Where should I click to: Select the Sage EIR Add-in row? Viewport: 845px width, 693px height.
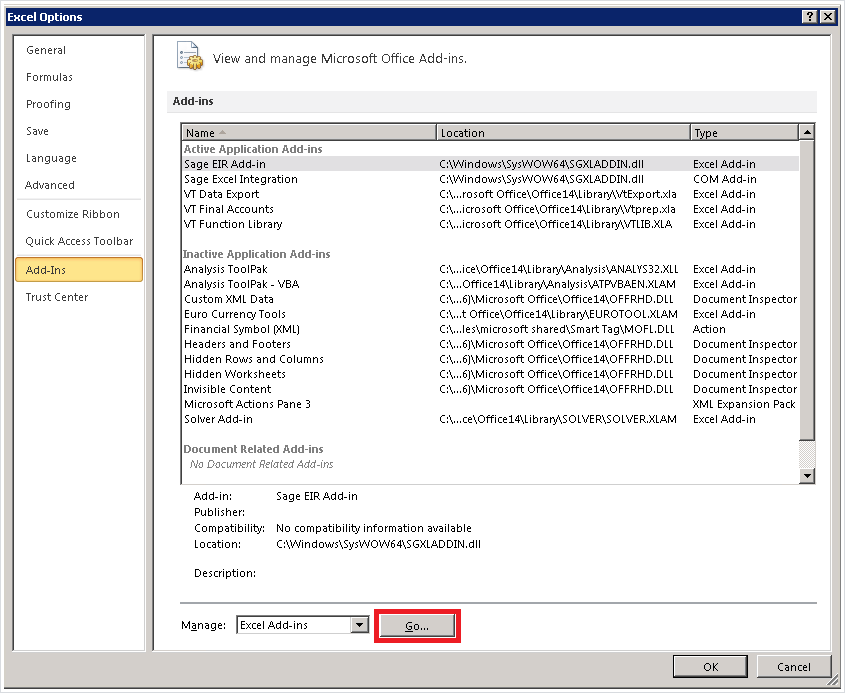(490, 164)
